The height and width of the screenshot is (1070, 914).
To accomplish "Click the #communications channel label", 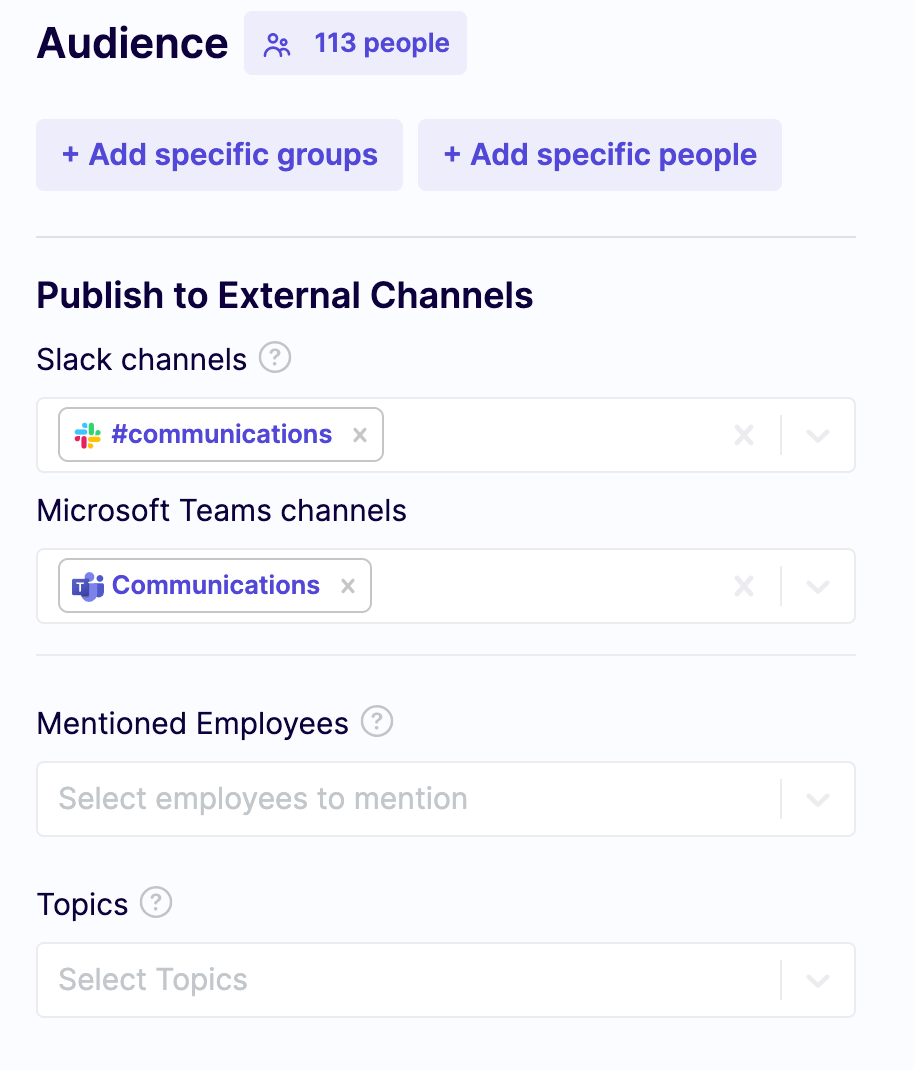I will 222,435.
